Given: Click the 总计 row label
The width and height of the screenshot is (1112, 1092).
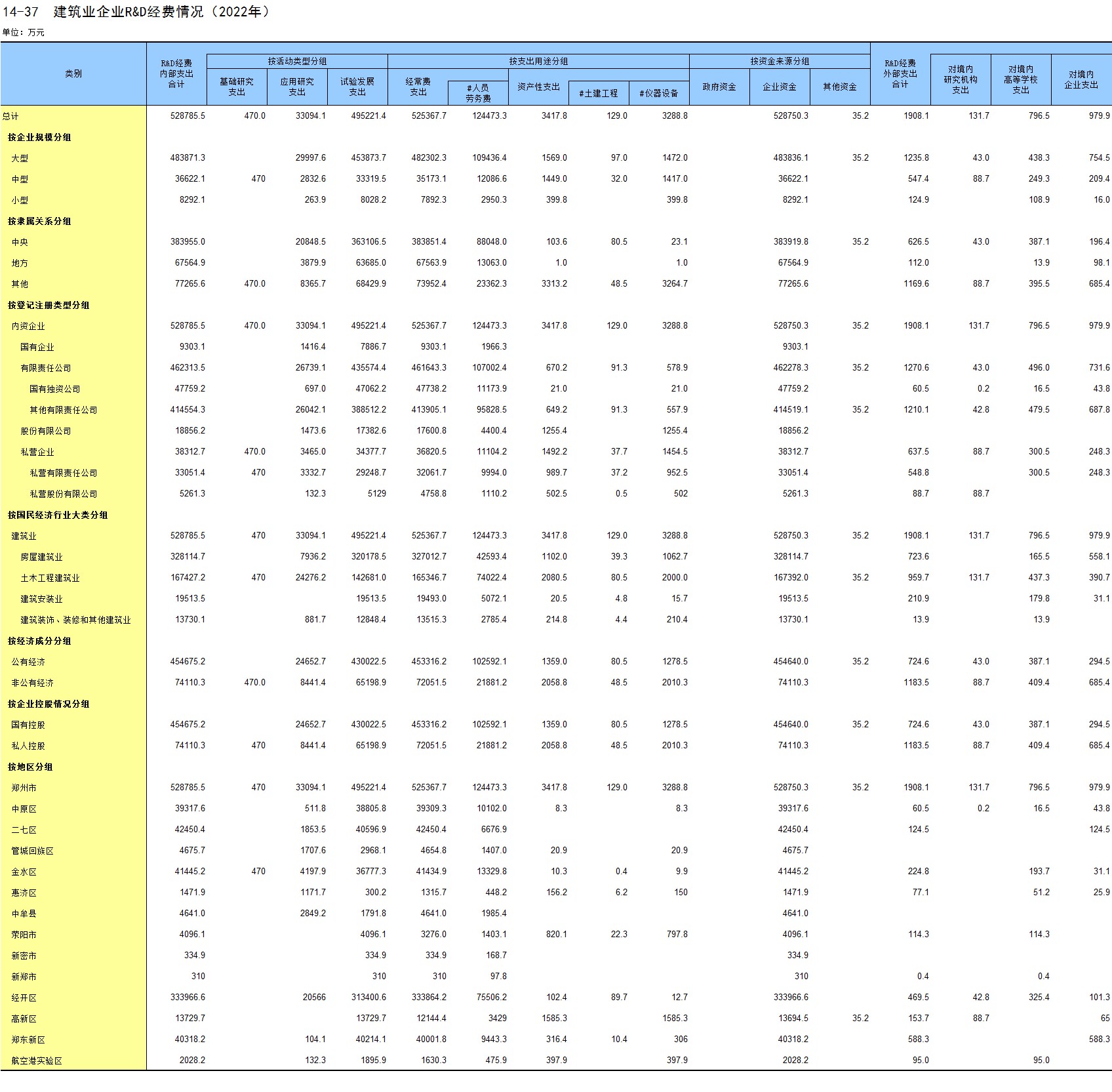Looking at the screenshot, I should click(10, 116).
